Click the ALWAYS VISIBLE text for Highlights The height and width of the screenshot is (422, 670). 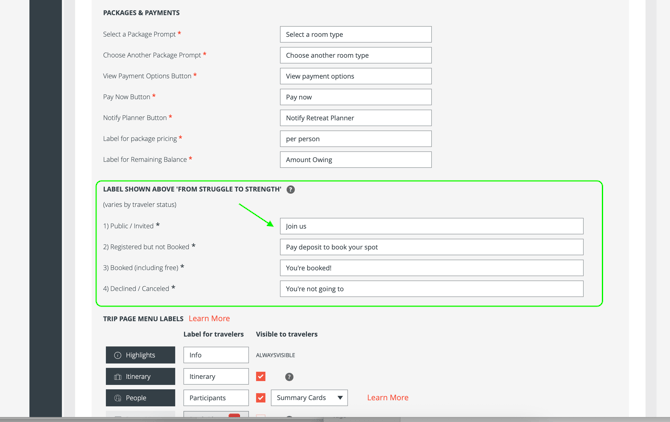tap(275, 355)
